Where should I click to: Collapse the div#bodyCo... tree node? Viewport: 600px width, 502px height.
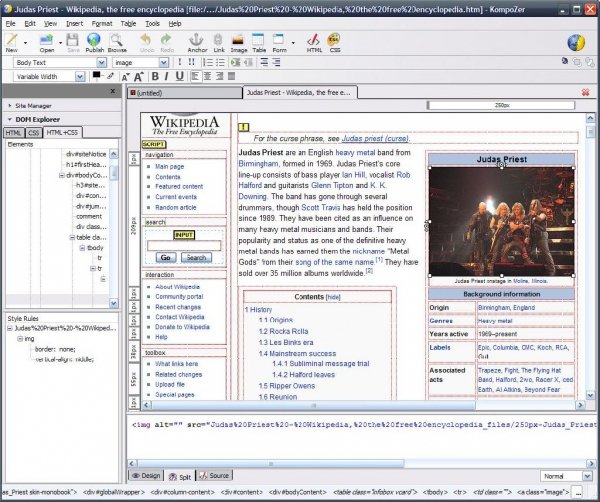[61, 175]
